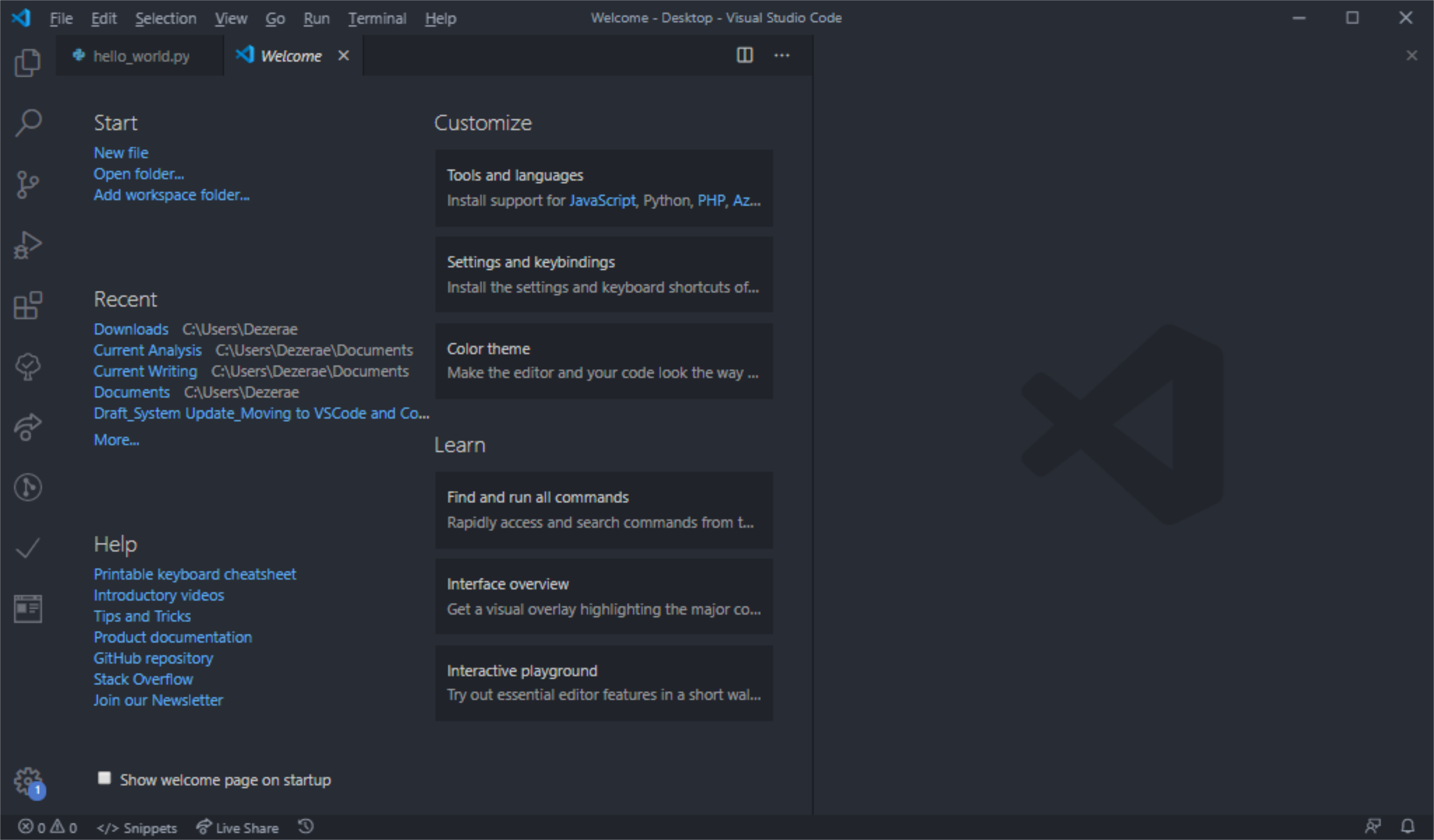Open the Live Share view in the activity bar
The image size is (1434, 840).
(27, 427)
